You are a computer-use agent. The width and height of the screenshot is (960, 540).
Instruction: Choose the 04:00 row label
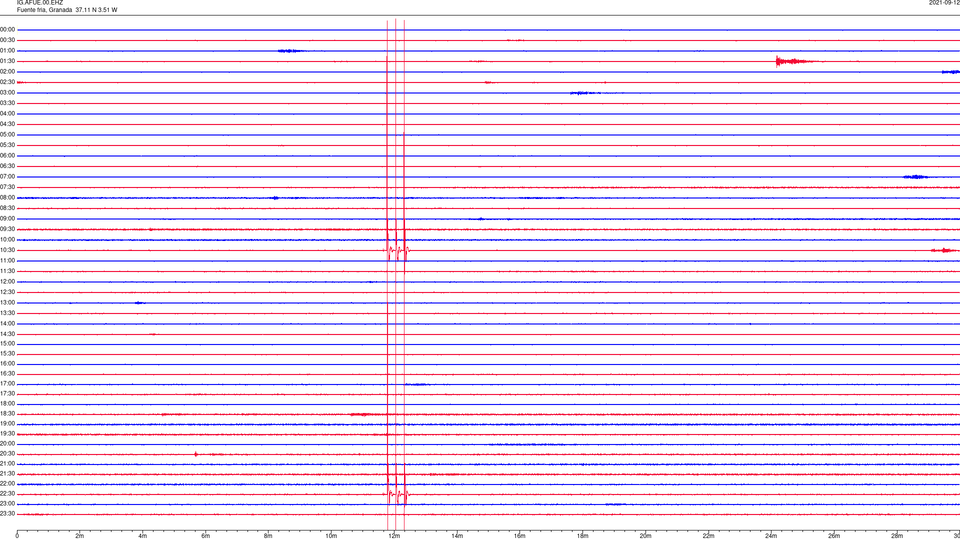8,113
